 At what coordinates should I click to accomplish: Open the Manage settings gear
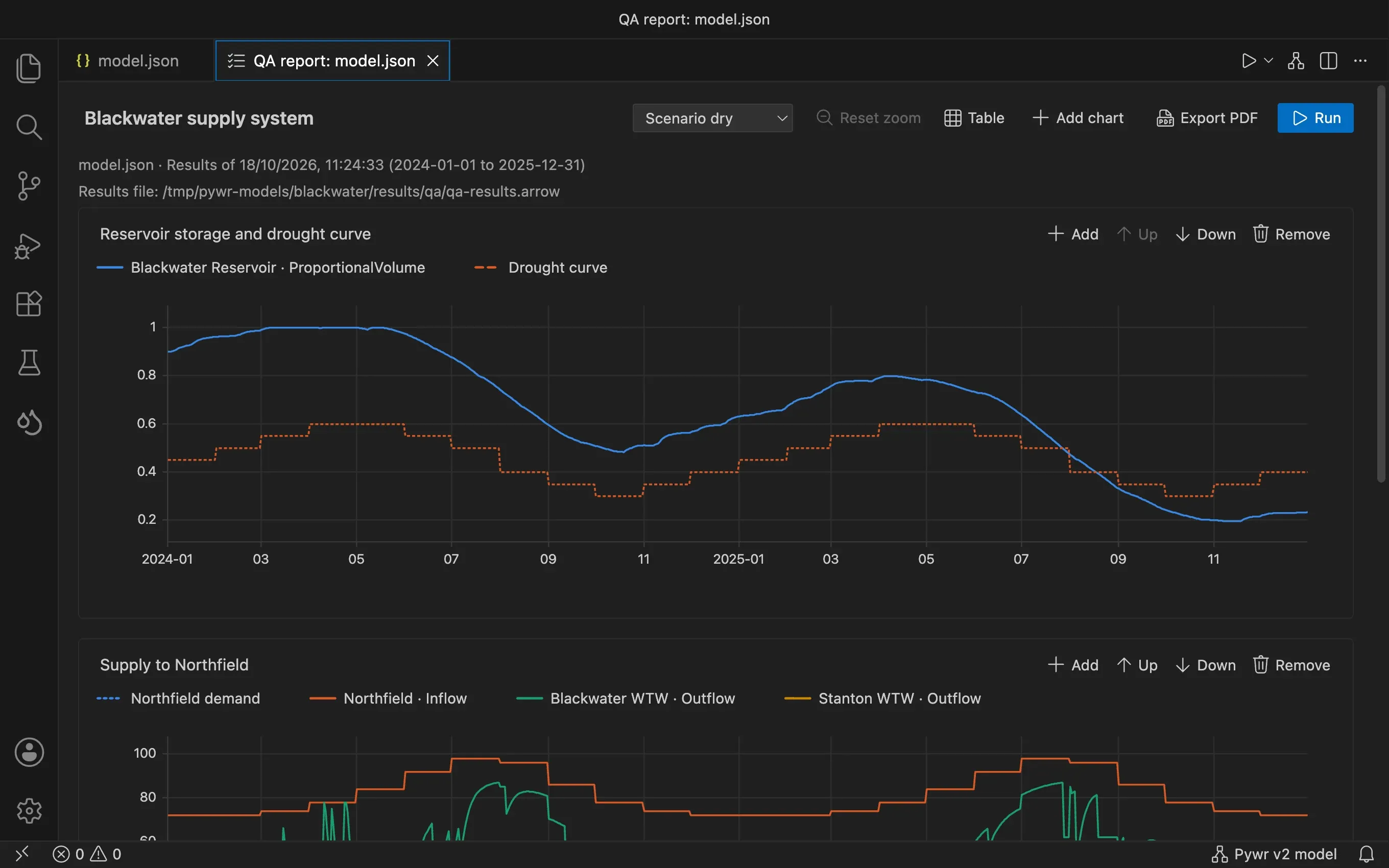tap(29, 811)
